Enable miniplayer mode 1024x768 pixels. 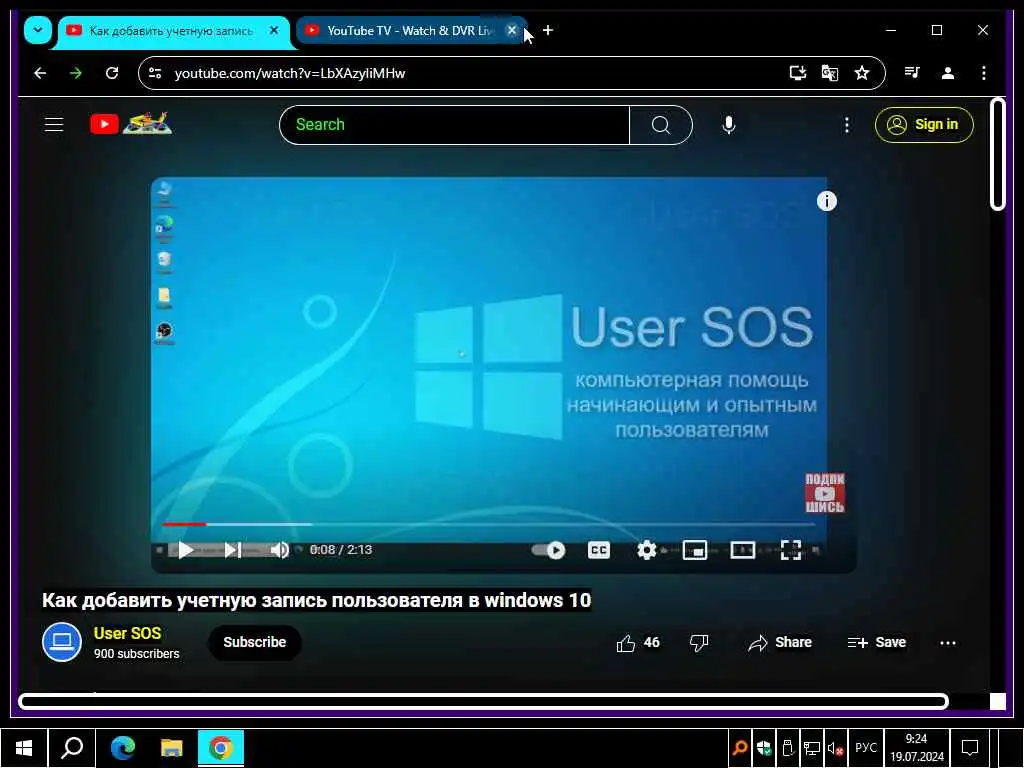coord(695,550)
